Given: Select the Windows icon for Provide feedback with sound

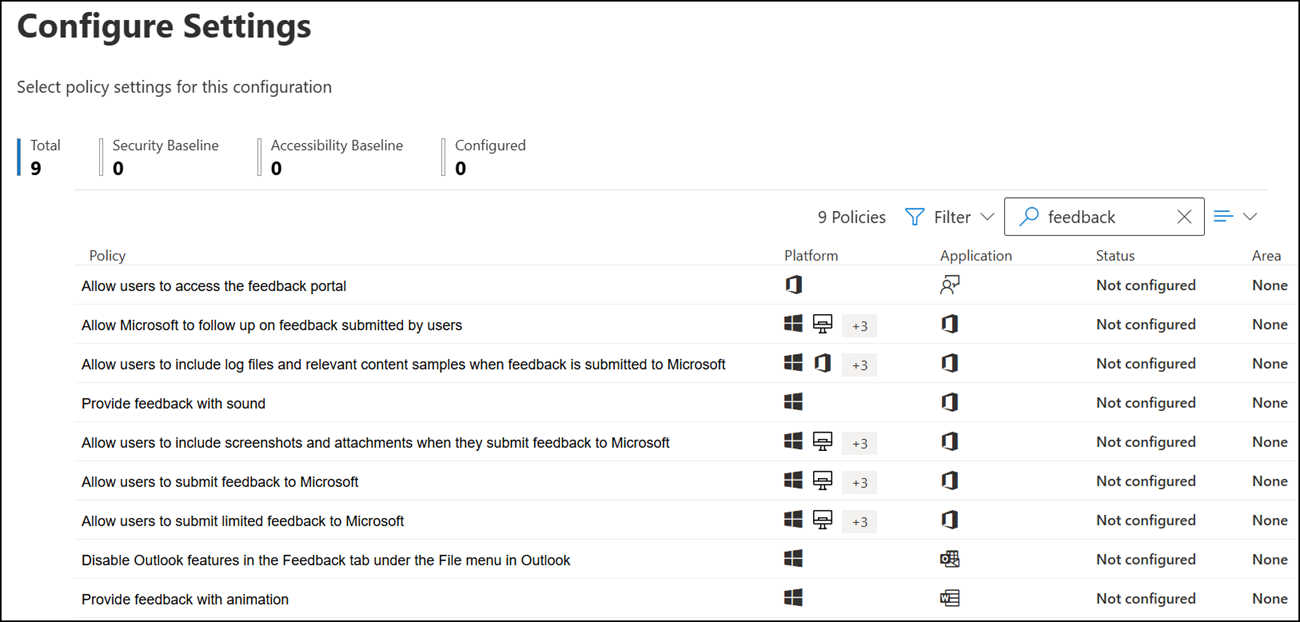Looking at the screenshot, I should (793, 402).
